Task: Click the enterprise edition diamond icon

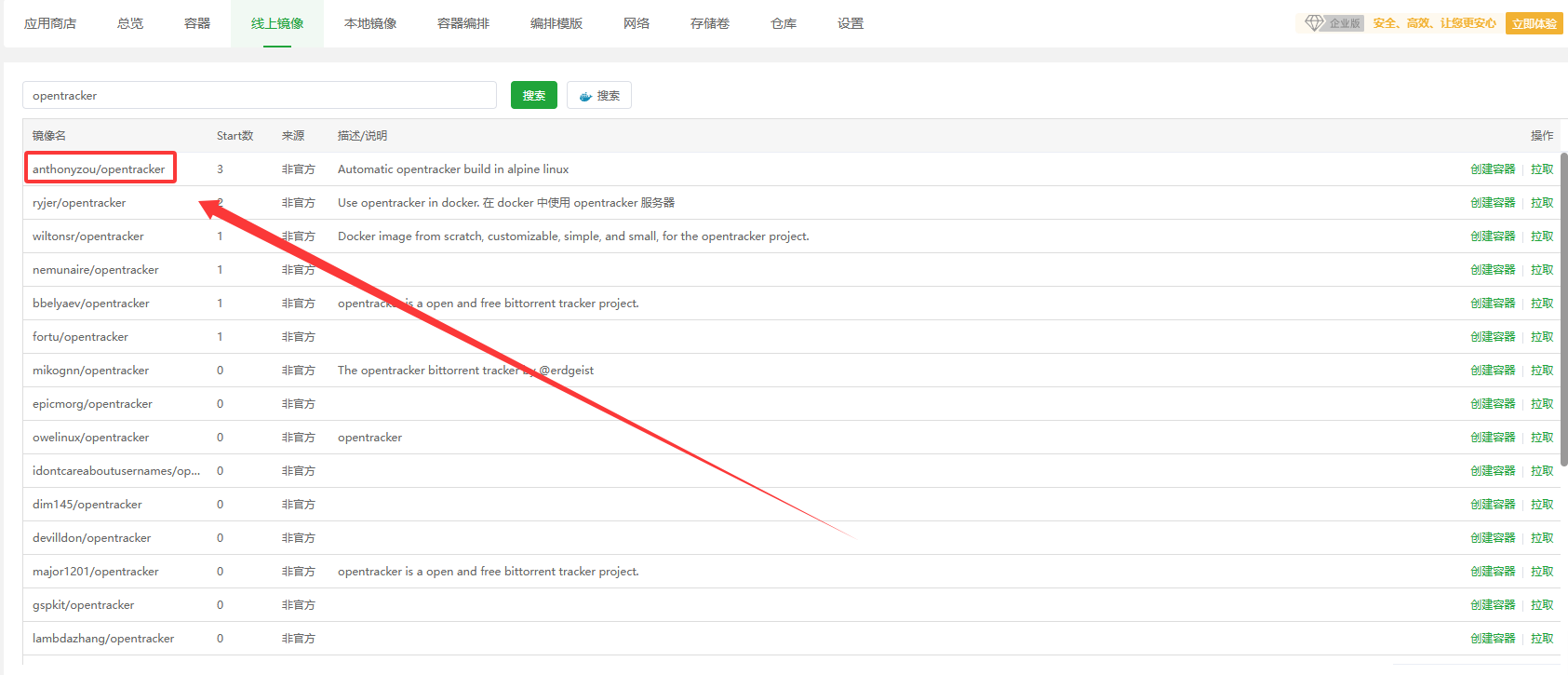Action: (1314, 23)
